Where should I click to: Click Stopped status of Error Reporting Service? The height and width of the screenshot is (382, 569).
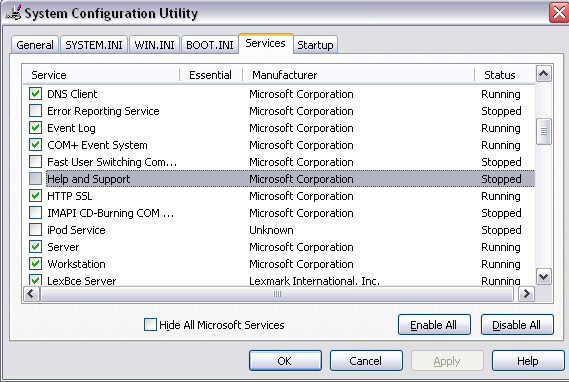tap(501, 111)
